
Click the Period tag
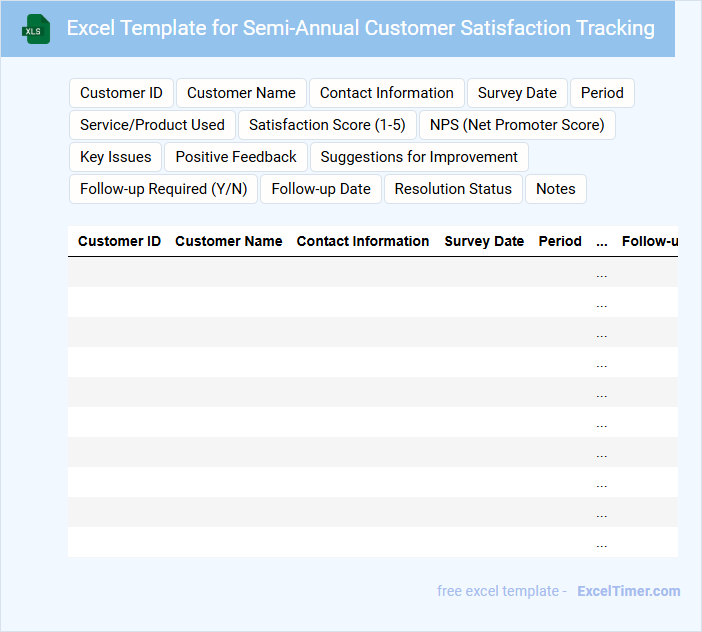pos(602,93)
